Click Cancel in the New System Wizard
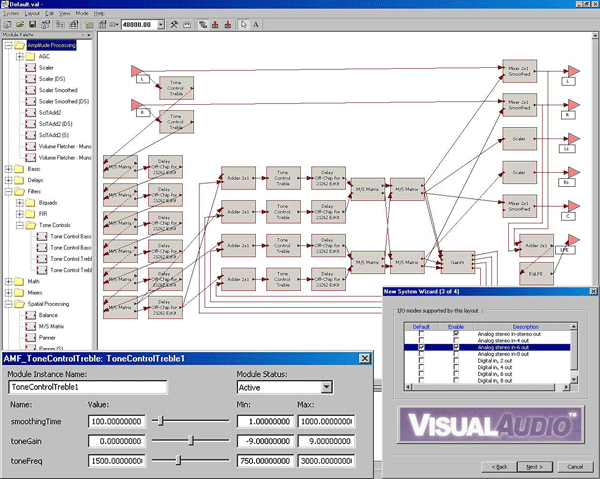 575,467
